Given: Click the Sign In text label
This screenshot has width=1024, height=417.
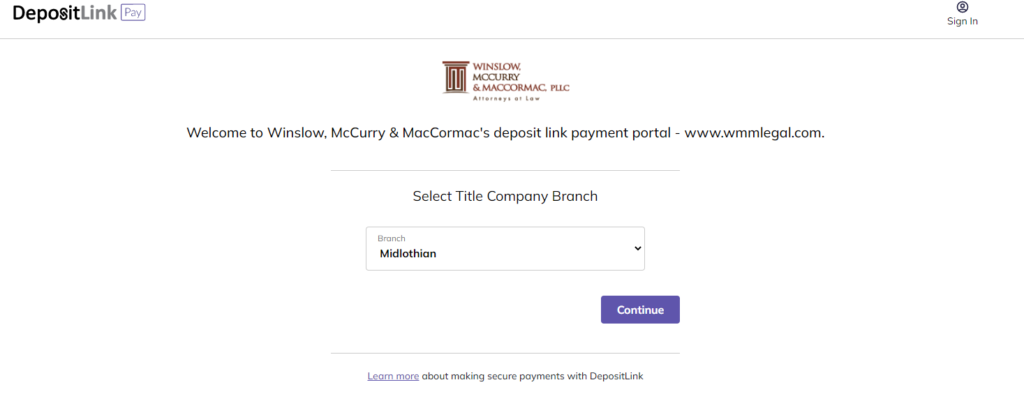Looking at the screenshot, I should pyautogui.click(x=962, y=21).
